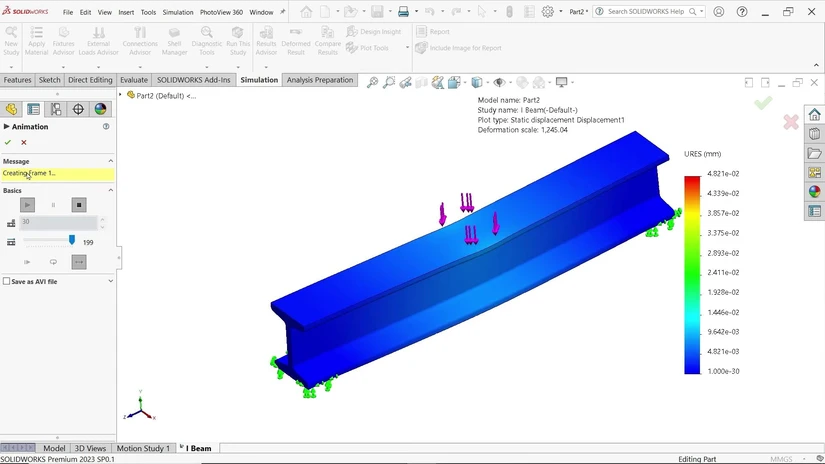The image size is (825, 464).
Task: Collapse the Basics section
Action: coord(110,190)
